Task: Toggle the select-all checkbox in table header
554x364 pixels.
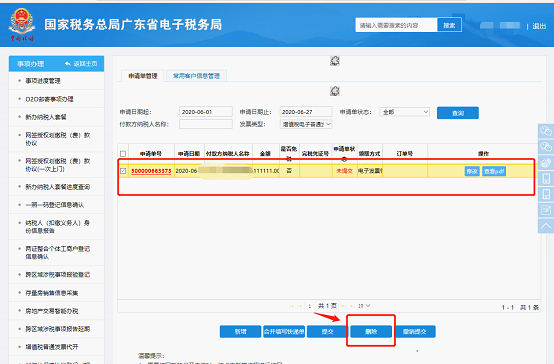Action: (x=123, y=154)
